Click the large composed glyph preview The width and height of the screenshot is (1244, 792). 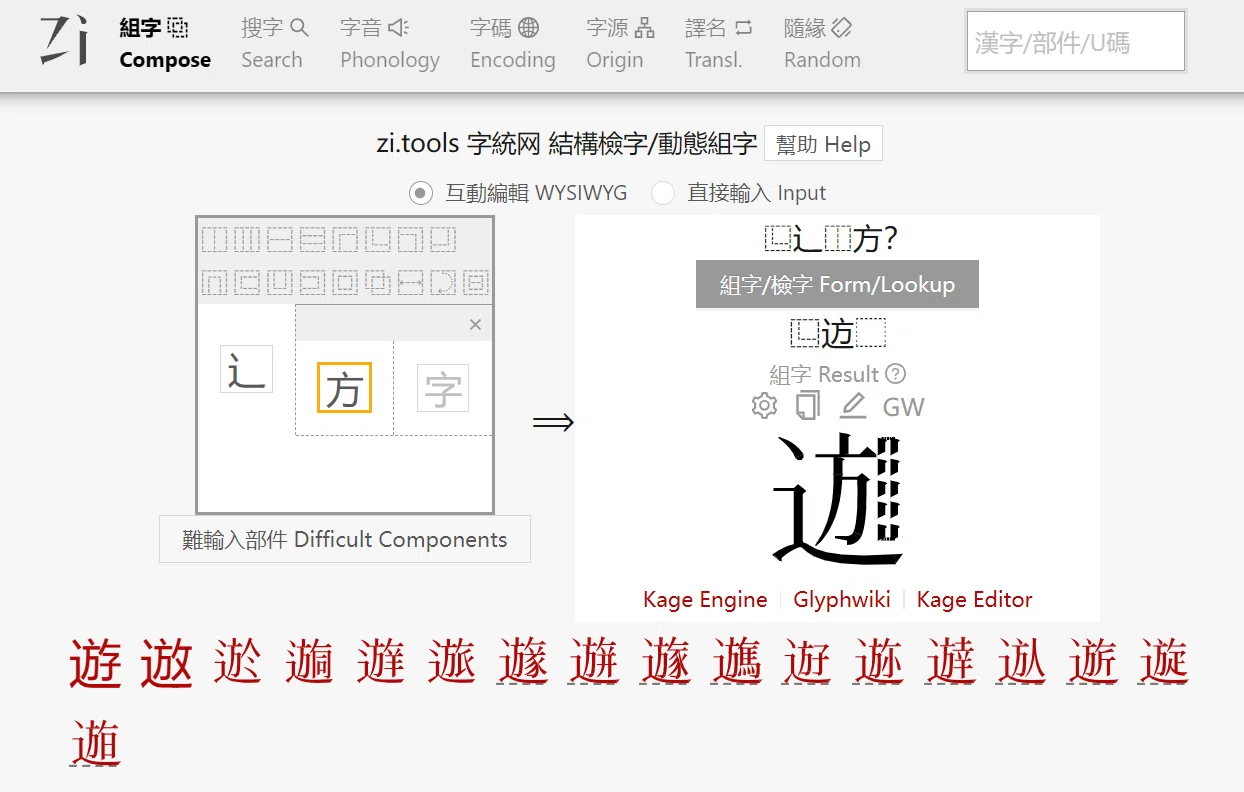838,500
